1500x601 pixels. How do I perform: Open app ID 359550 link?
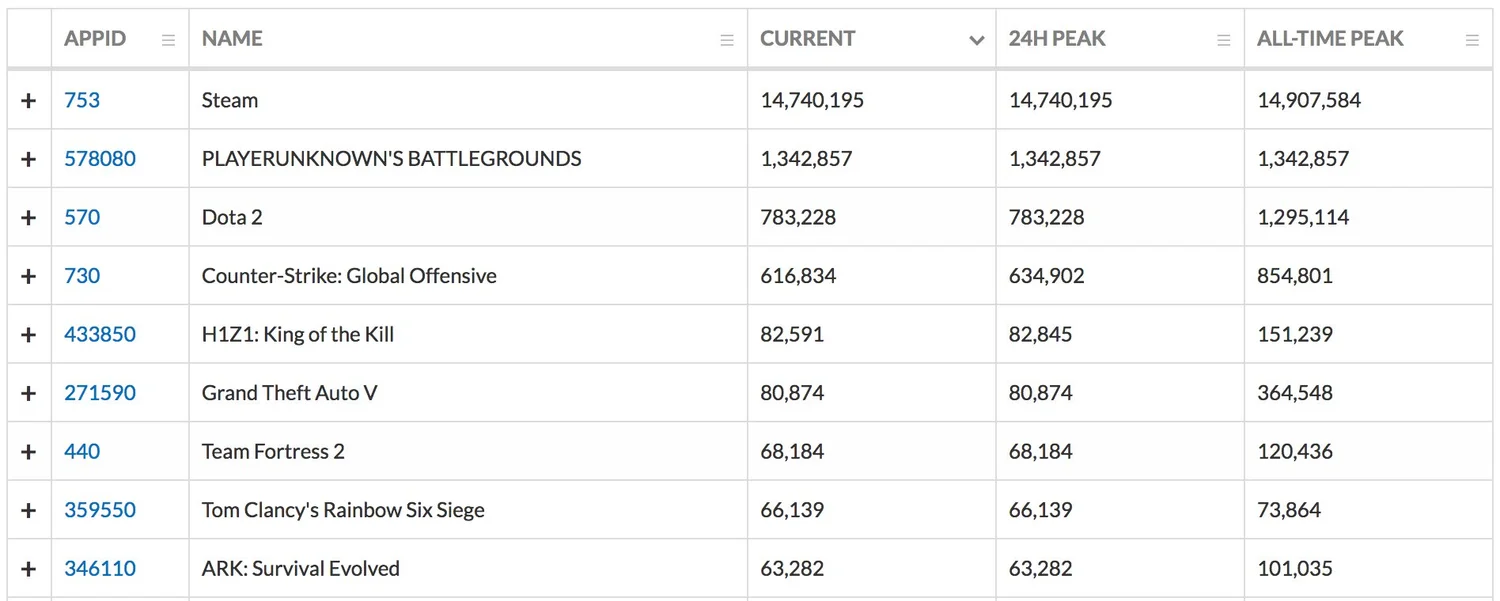click(x=100, y=510)
